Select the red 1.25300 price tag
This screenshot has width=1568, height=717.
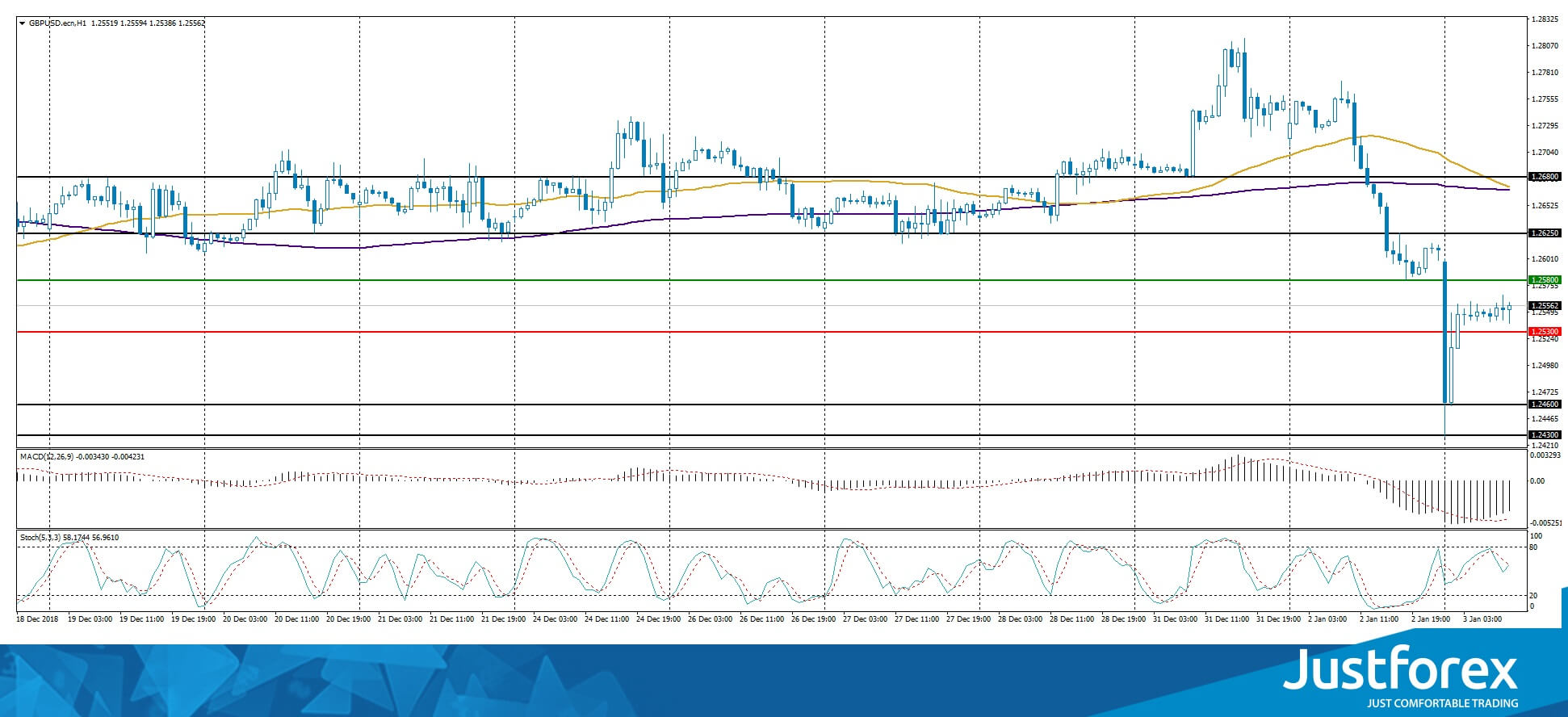(1545, 332)
